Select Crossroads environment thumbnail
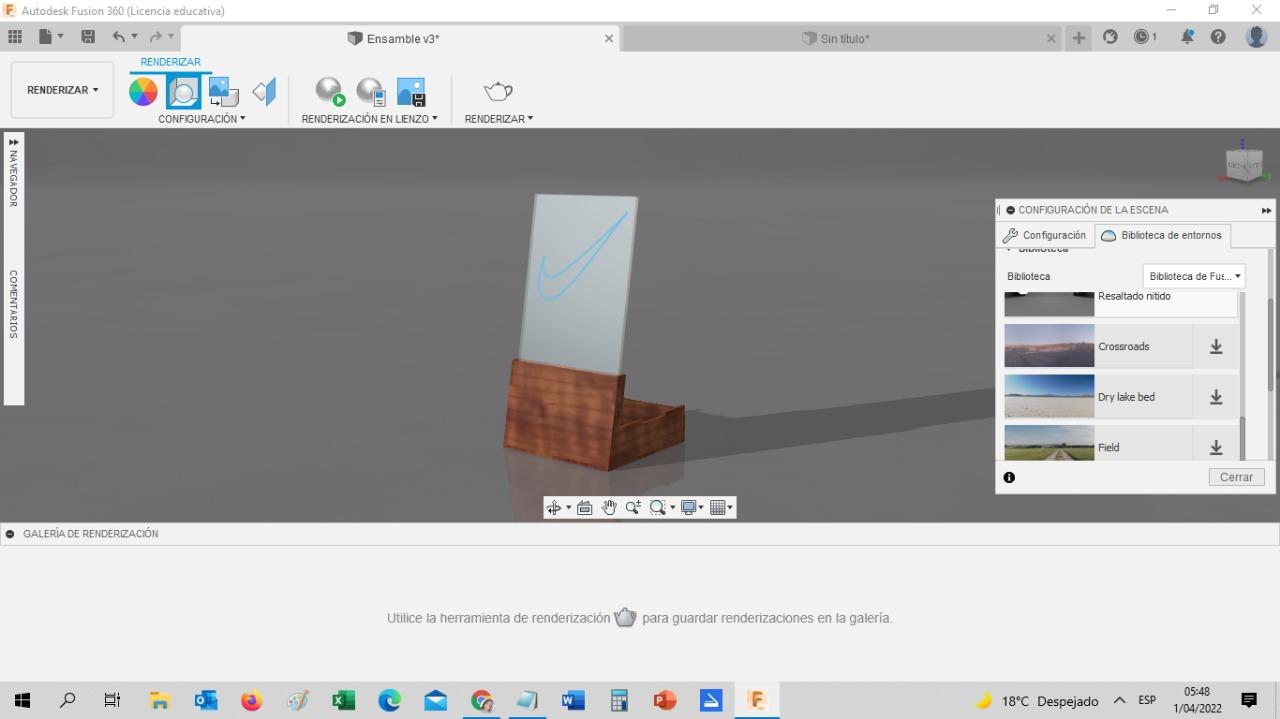This screenshot has height=719, width=1280. (x=1049, y=346)
